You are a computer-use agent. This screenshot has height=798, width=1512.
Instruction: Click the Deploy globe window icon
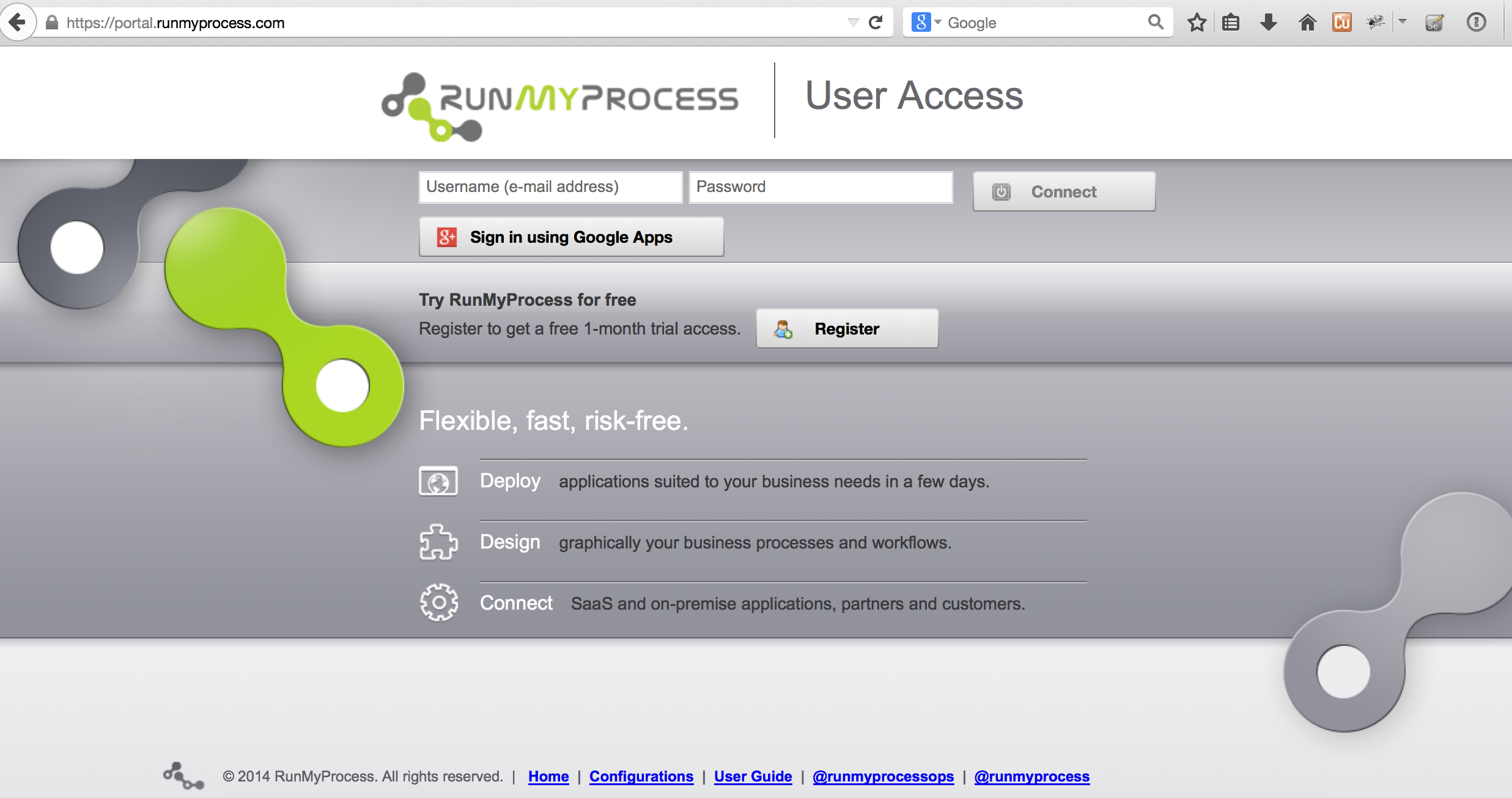click(x=438, y=481)
